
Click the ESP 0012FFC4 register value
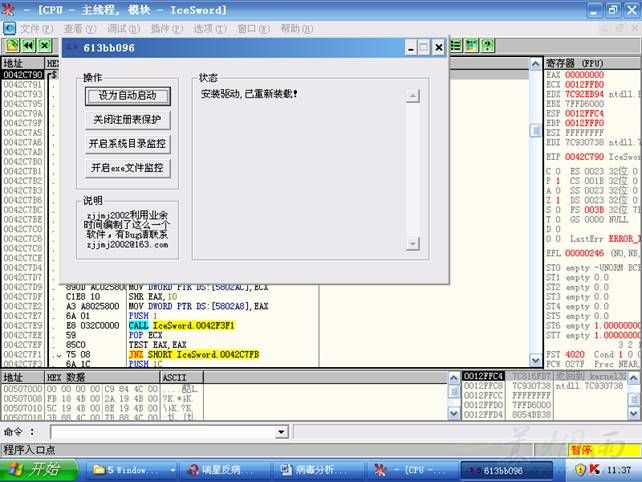click(x=584, y=113)
